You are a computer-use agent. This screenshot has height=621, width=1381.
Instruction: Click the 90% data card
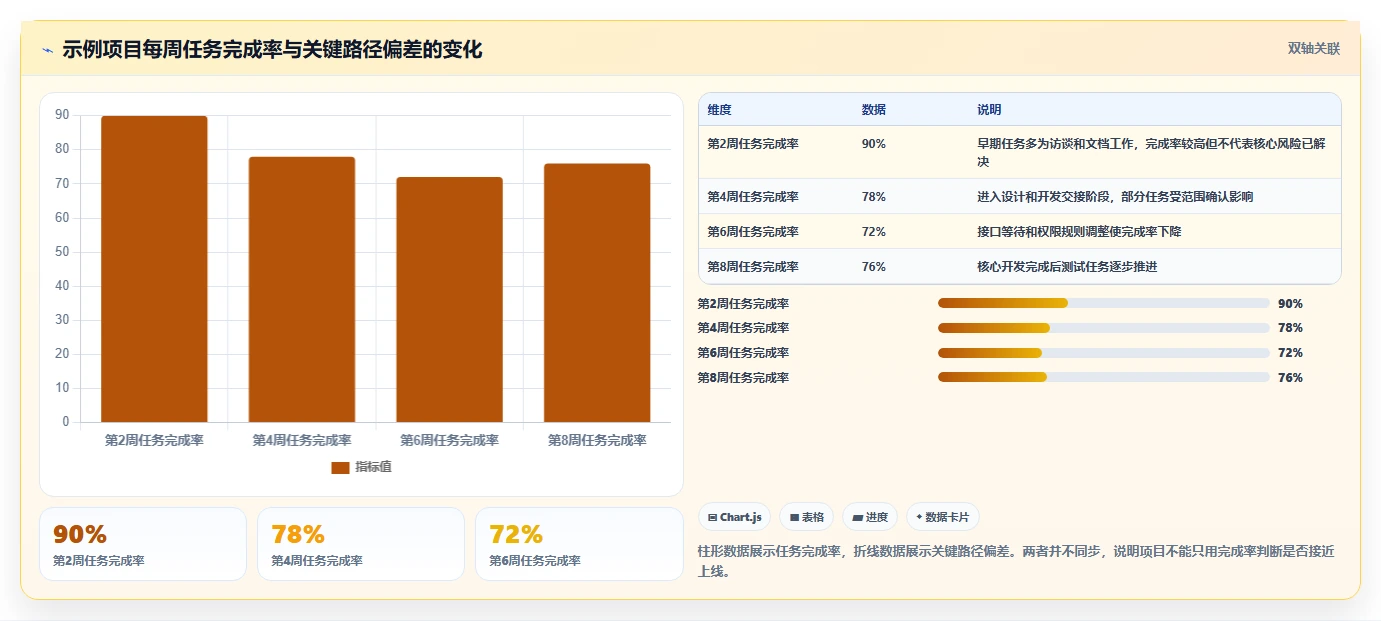point(143,544)
